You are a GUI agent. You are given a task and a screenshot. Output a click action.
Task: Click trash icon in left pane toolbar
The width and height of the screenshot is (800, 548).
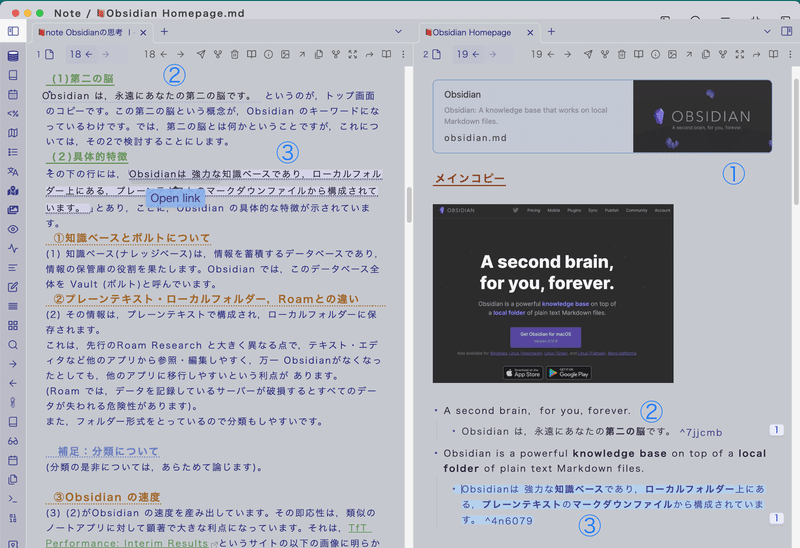[x=235, y=54]
